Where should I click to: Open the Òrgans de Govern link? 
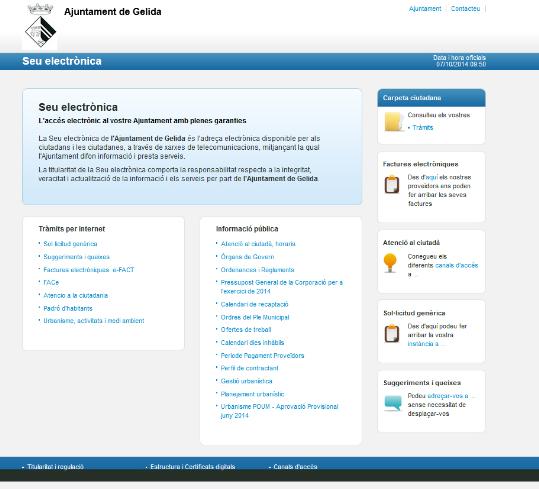coord(247,257)
